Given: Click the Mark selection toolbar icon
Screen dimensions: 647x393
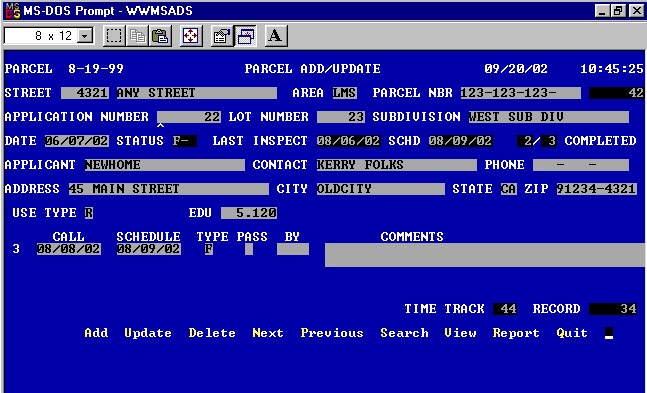Looking at the screenshot, I should (x=114, y=36).
